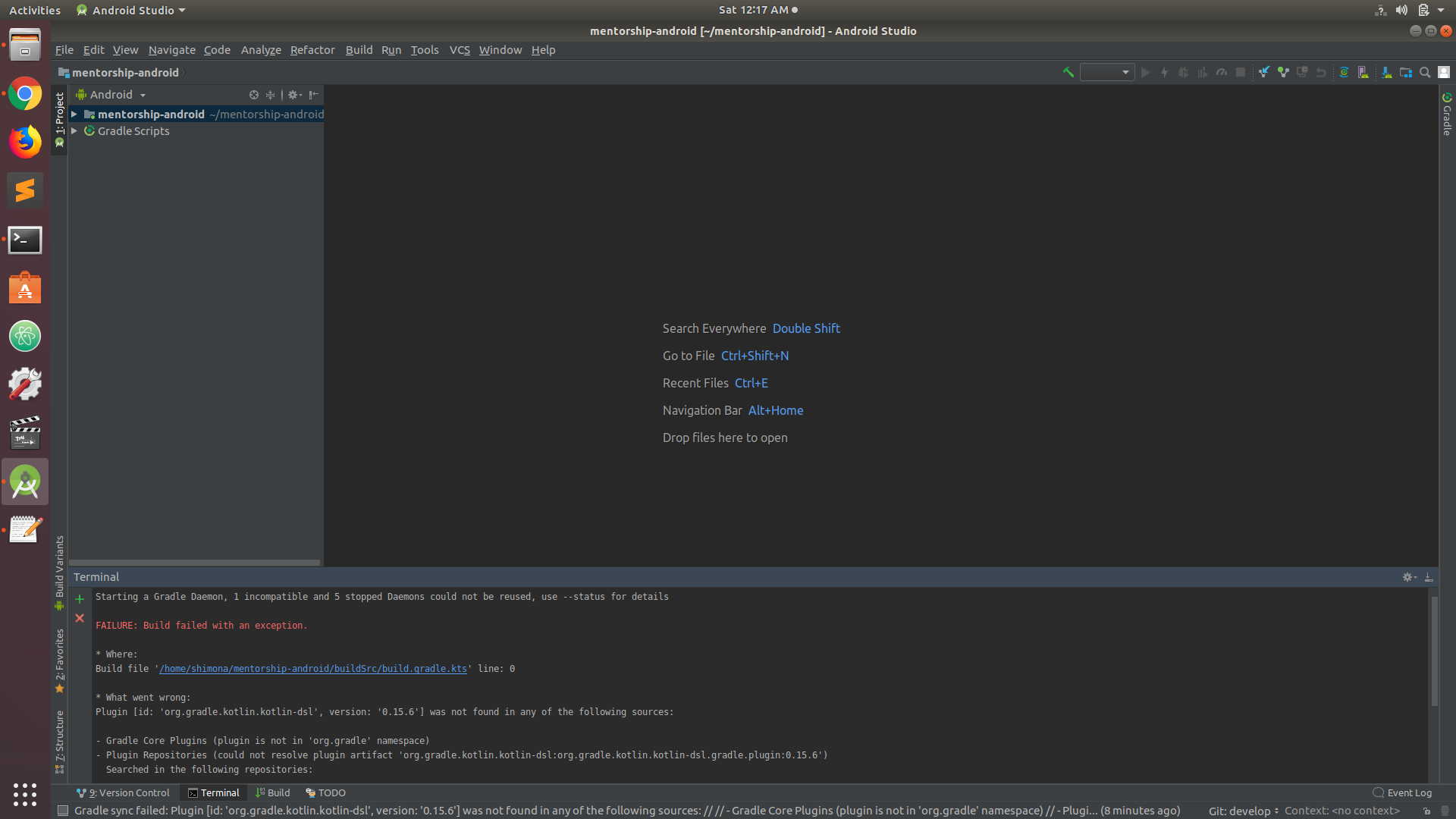Toggle the Terminal tool window tab
This screenshot has height=819, width=1456.
coord(214,792)
